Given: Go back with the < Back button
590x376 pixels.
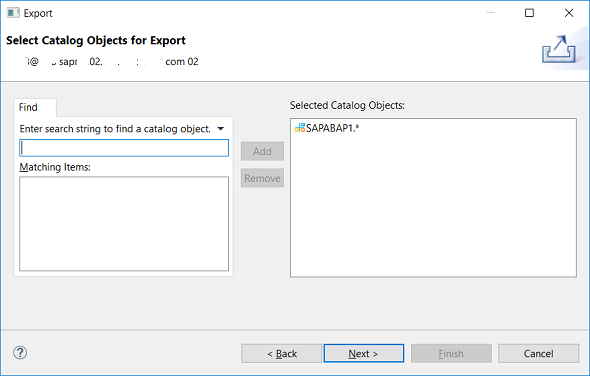Looking at the screenshot, I should (x=281, y=353).
